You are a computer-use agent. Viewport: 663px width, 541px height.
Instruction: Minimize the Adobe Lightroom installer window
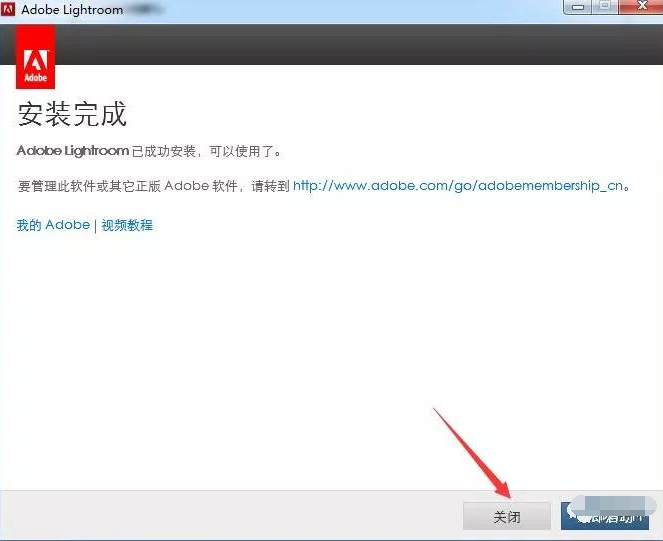coord(578,7)
